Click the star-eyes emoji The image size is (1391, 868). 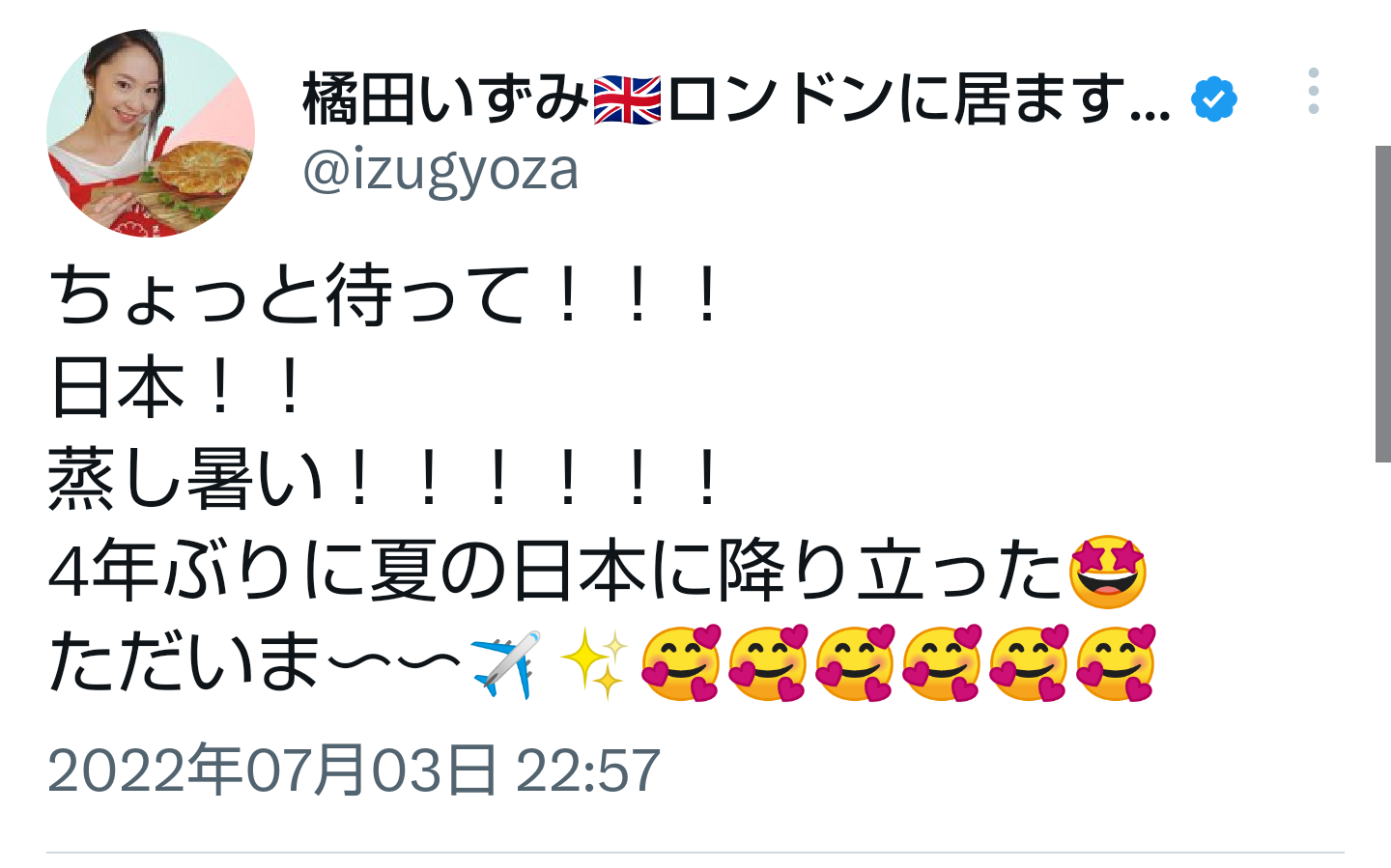(1108, 571)
